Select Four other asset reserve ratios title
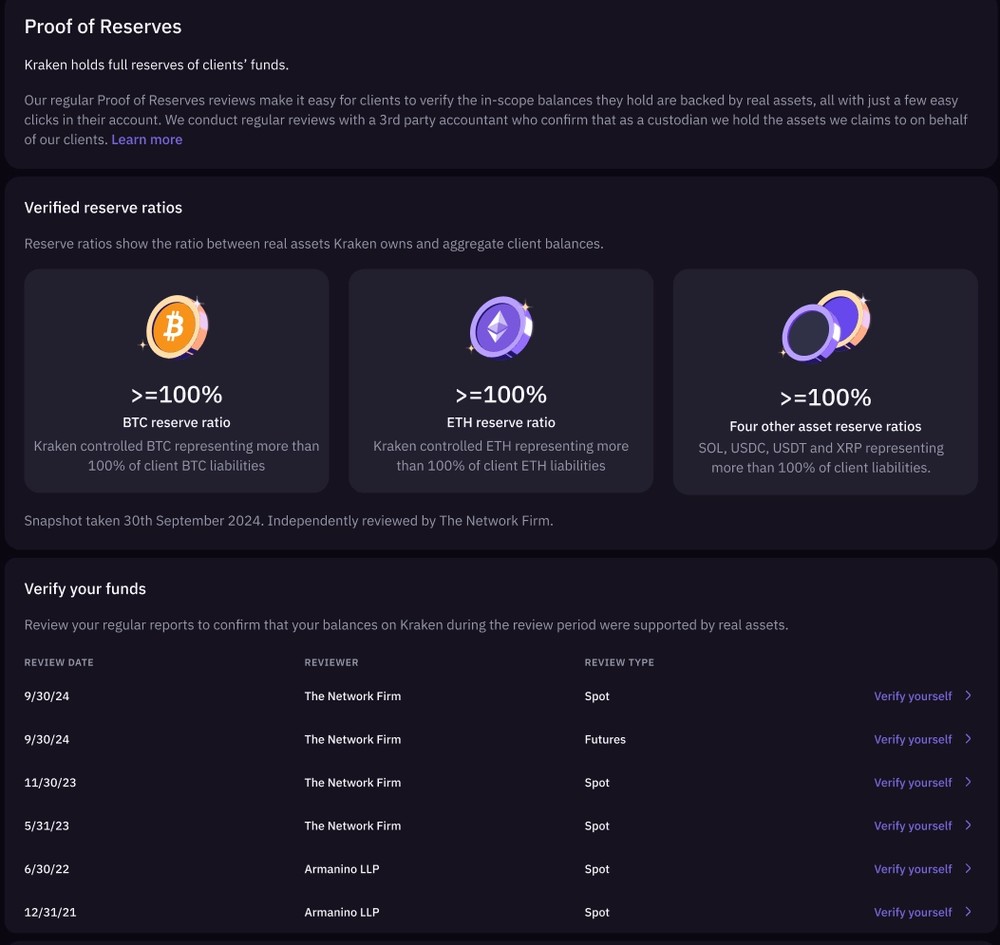The height and width of the screenshot is (945, 1000). click(825, 426)
